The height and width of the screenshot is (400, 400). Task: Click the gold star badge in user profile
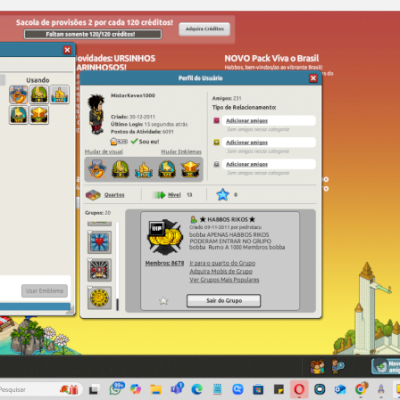(x=190, y=169)
